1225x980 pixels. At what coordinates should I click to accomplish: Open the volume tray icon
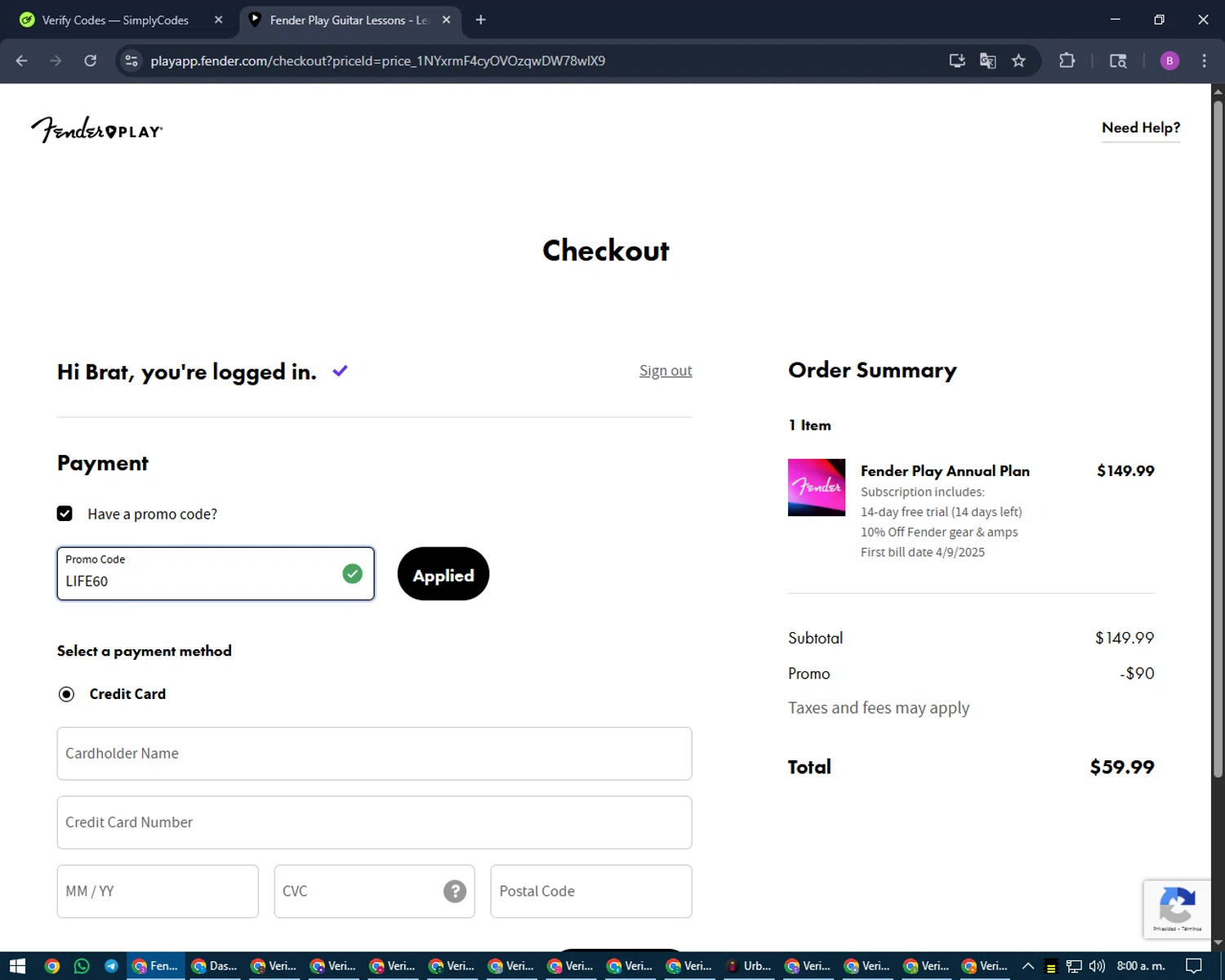coord(1097,966)
